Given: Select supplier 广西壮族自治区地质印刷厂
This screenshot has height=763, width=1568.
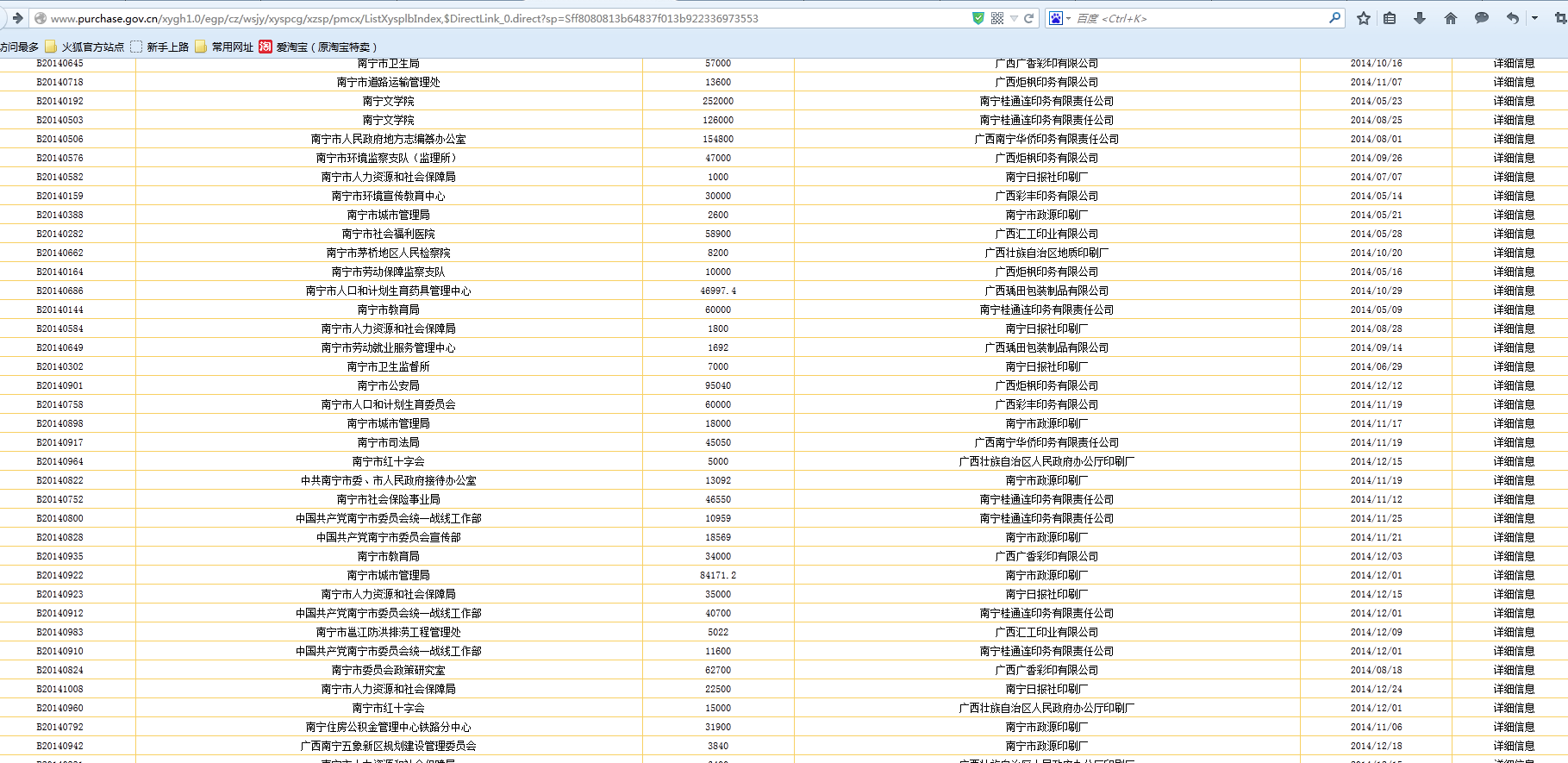Looking at the screenshot, I should (1046, 253).
